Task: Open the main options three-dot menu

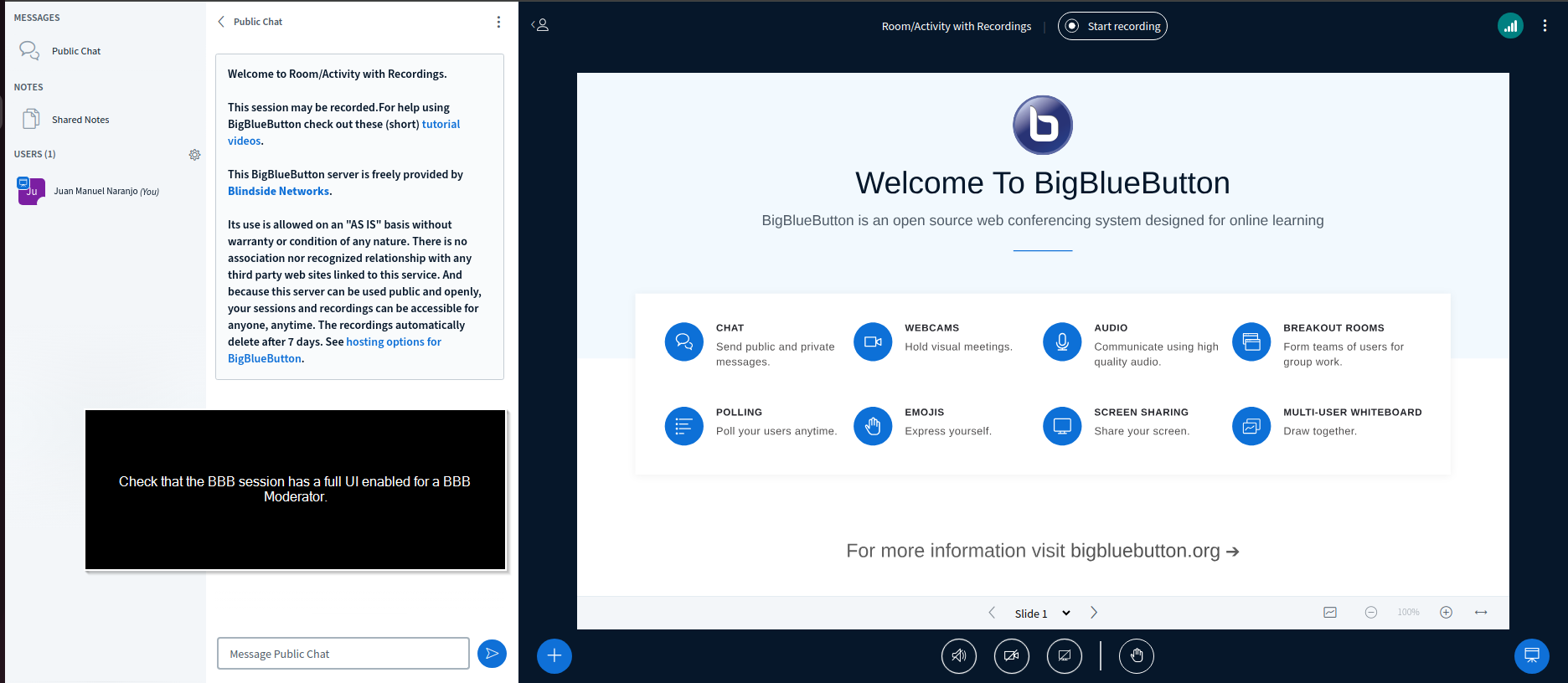Action: pos(1545,26)
